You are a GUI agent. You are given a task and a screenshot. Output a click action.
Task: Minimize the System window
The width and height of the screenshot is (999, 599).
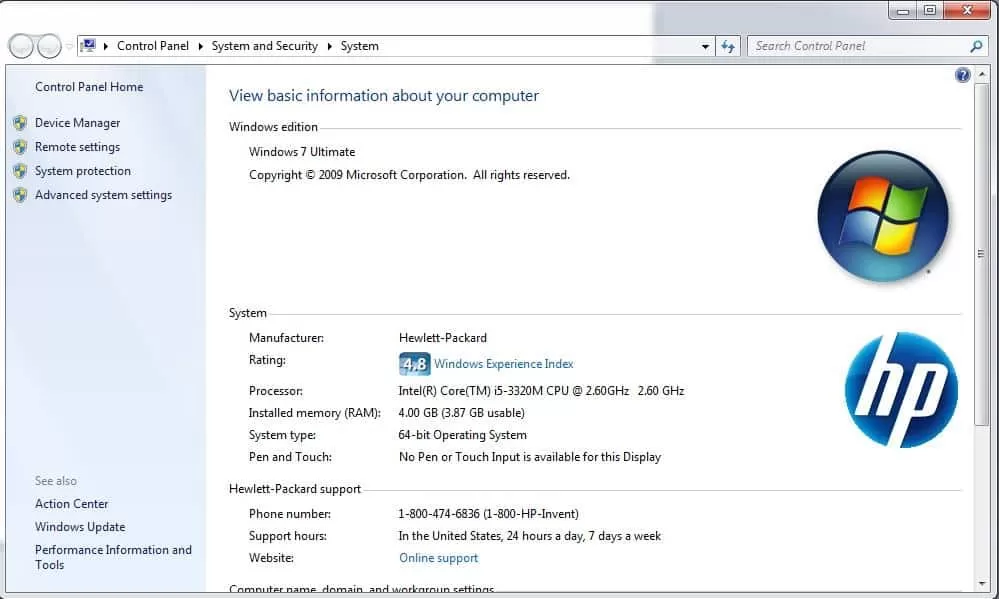tap(903, 10)
